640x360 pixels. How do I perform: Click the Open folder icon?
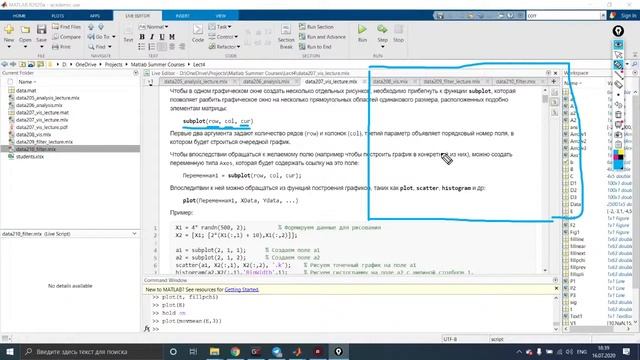(x=25, y=30)
